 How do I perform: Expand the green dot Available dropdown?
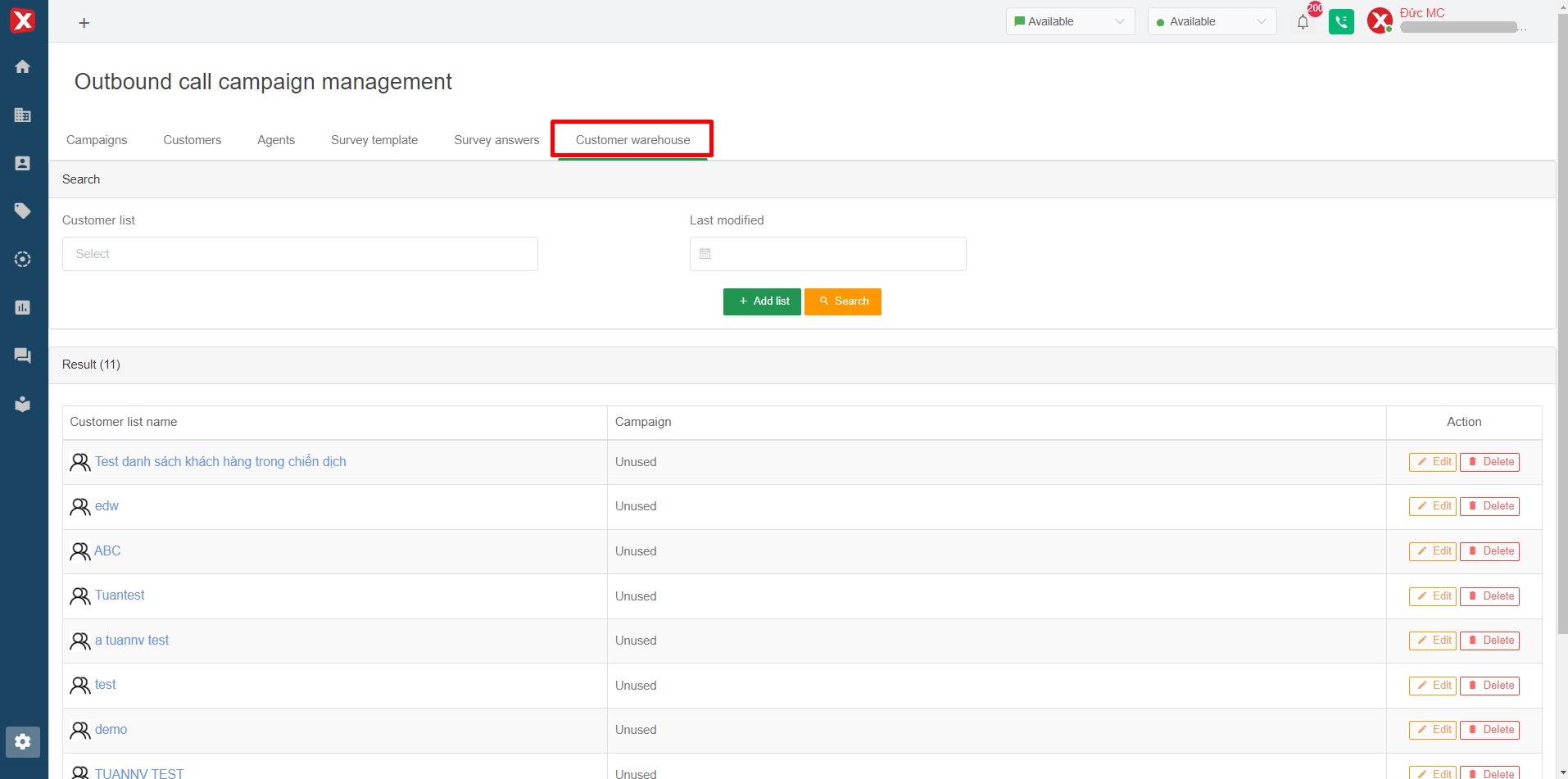coord(1211,22)
